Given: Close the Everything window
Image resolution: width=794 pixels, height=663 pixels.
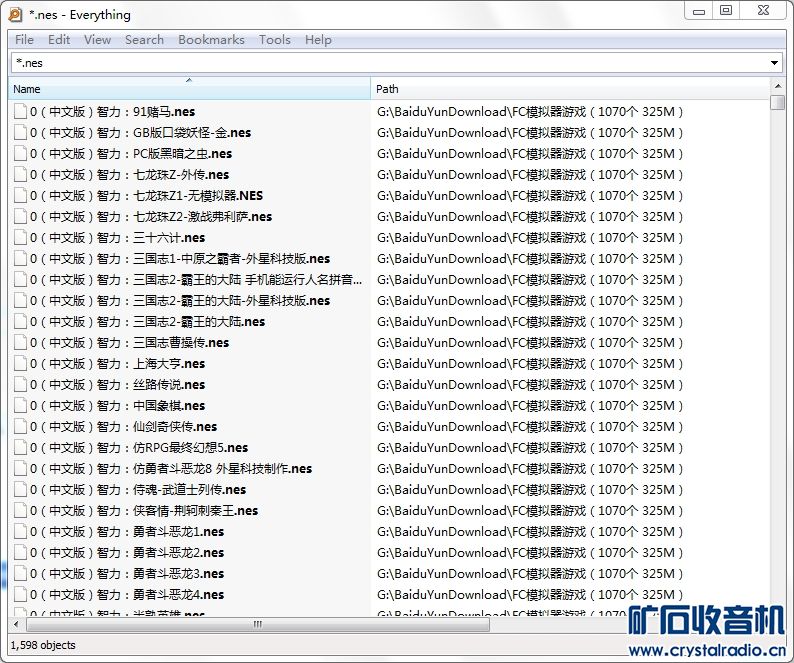Looking at the screenshot, I should point(764,10).
